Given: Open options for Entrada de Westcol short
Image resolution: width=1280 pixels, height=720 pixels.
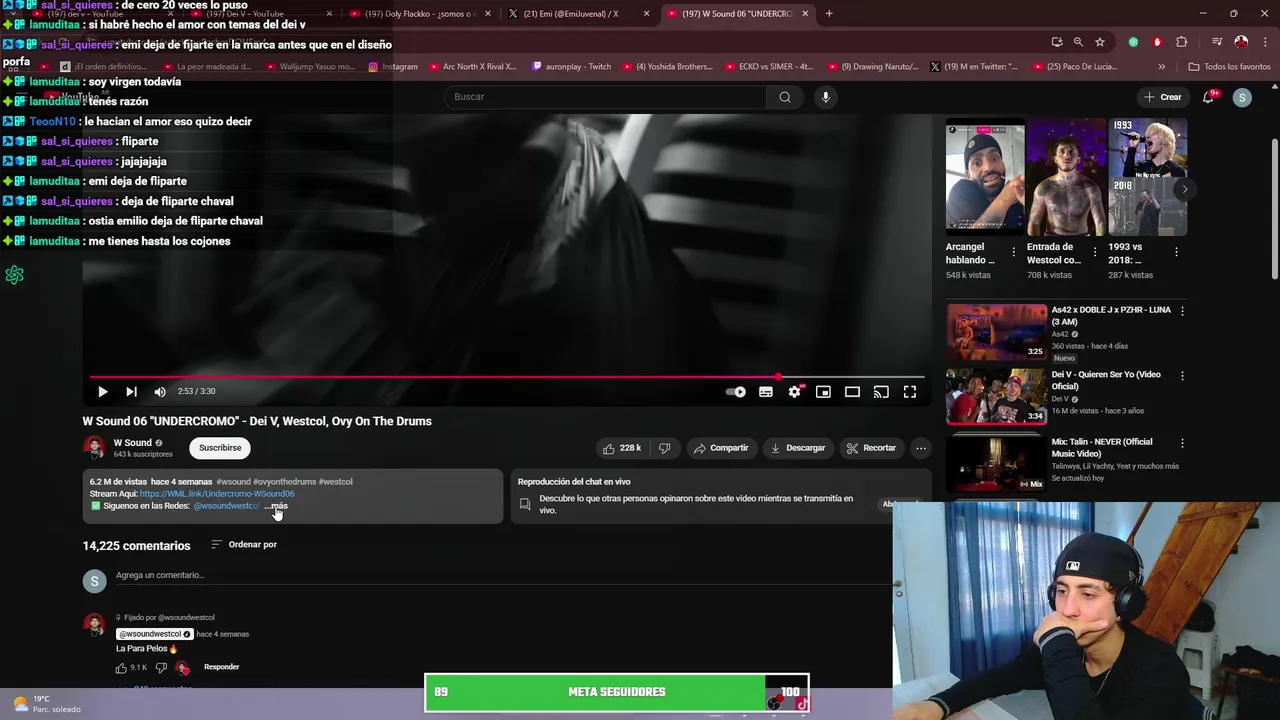Looking at the screenshot, I should (1095, 252).
